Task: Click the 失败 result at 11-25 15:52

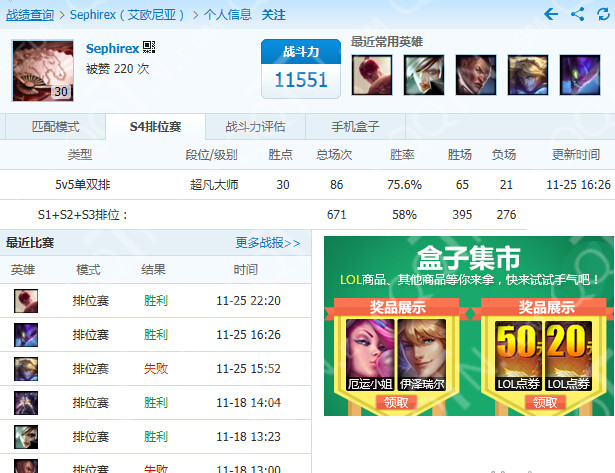Action: 156,369
